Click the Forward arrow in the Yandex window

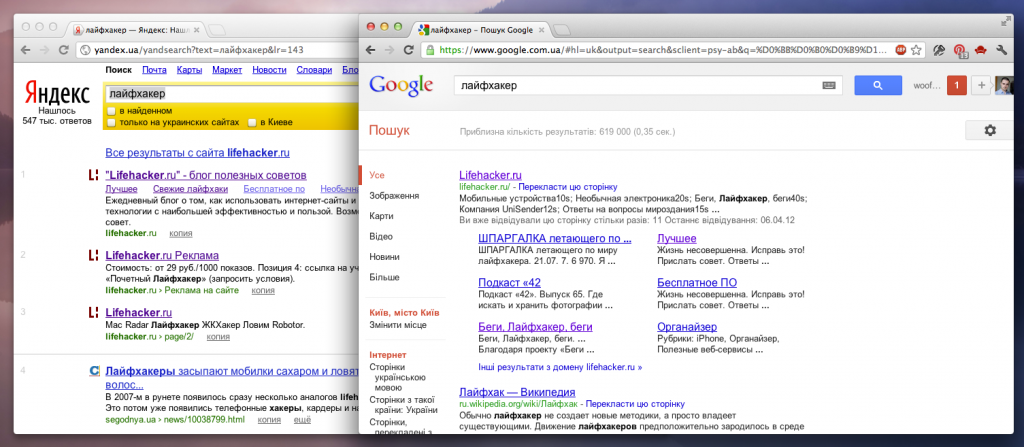click(44, 50)
